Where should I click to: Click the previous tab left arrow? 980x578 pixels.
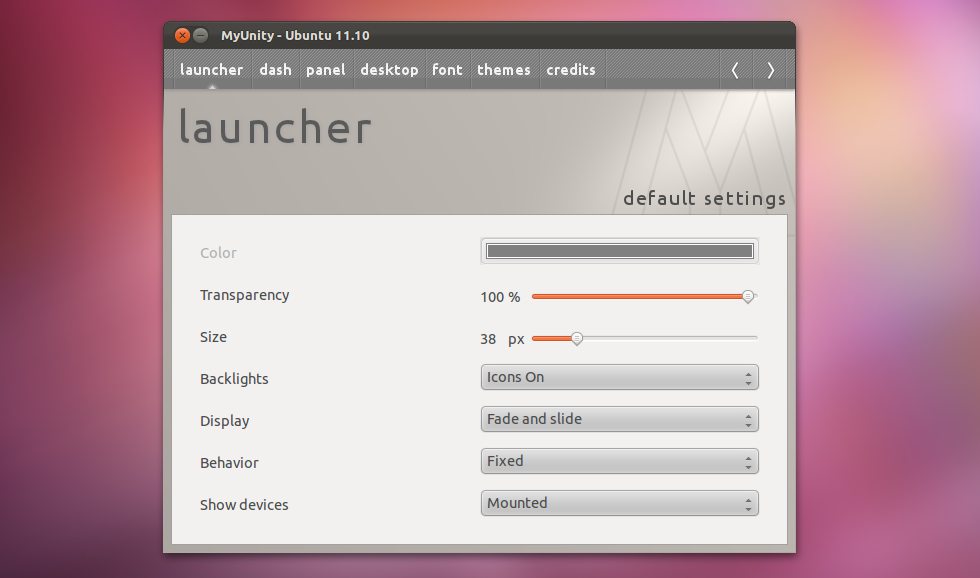(x=735, y=70)
